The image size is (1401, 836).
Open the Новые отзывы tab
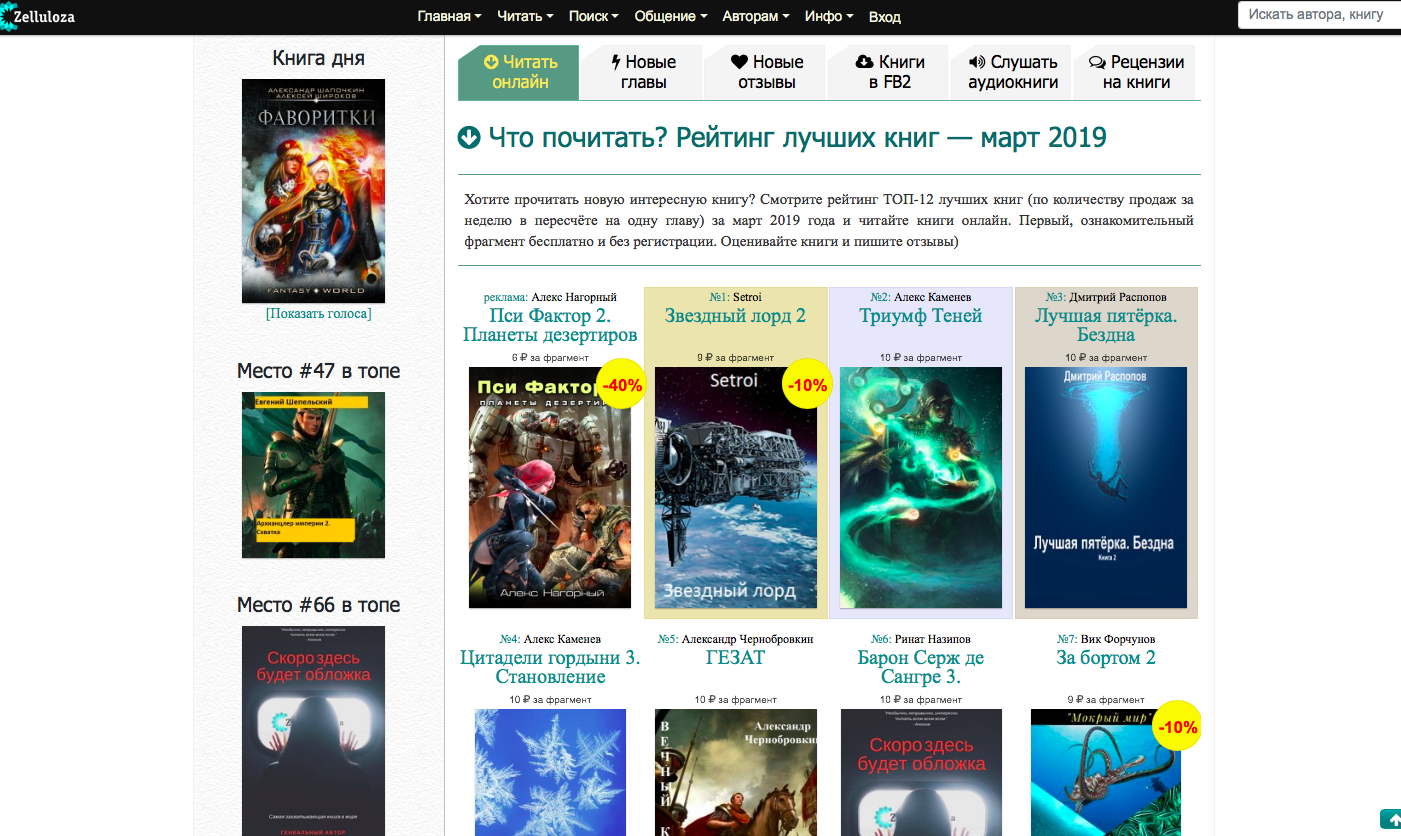coord(767,72)
